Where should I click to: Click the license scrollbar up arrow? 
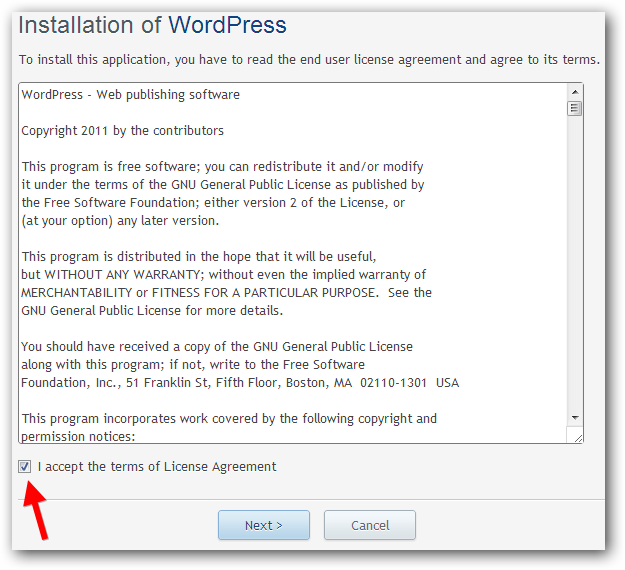click(x=574, y=92)
